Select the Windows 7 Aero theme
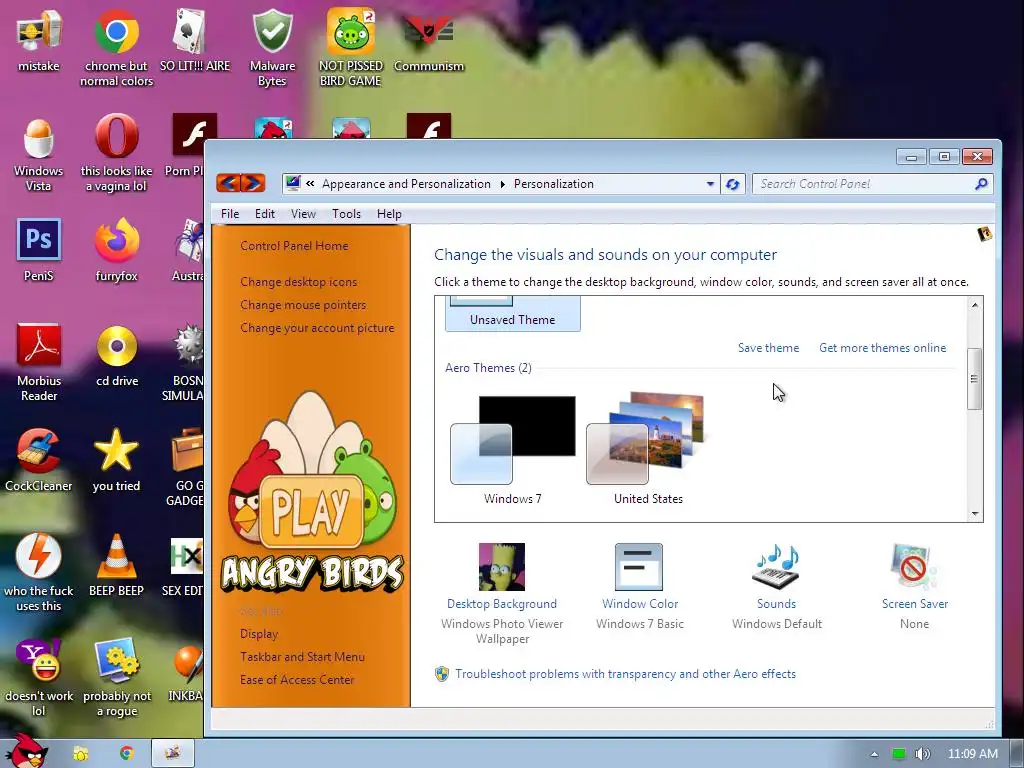The width and height of the screenshot is (1024, 768). click(513, 451)
